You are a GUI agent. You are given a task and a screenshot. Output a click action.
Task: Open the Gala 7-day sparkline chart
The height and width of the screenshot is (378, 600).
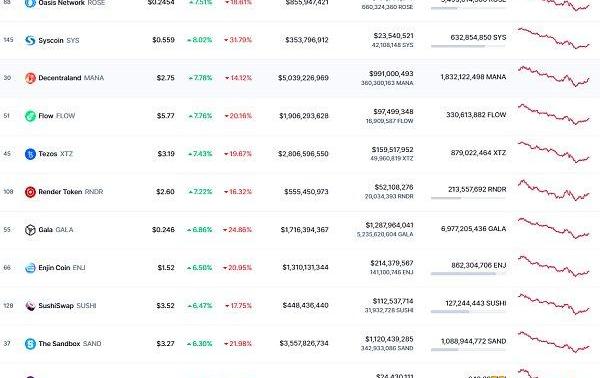(554, 228)
